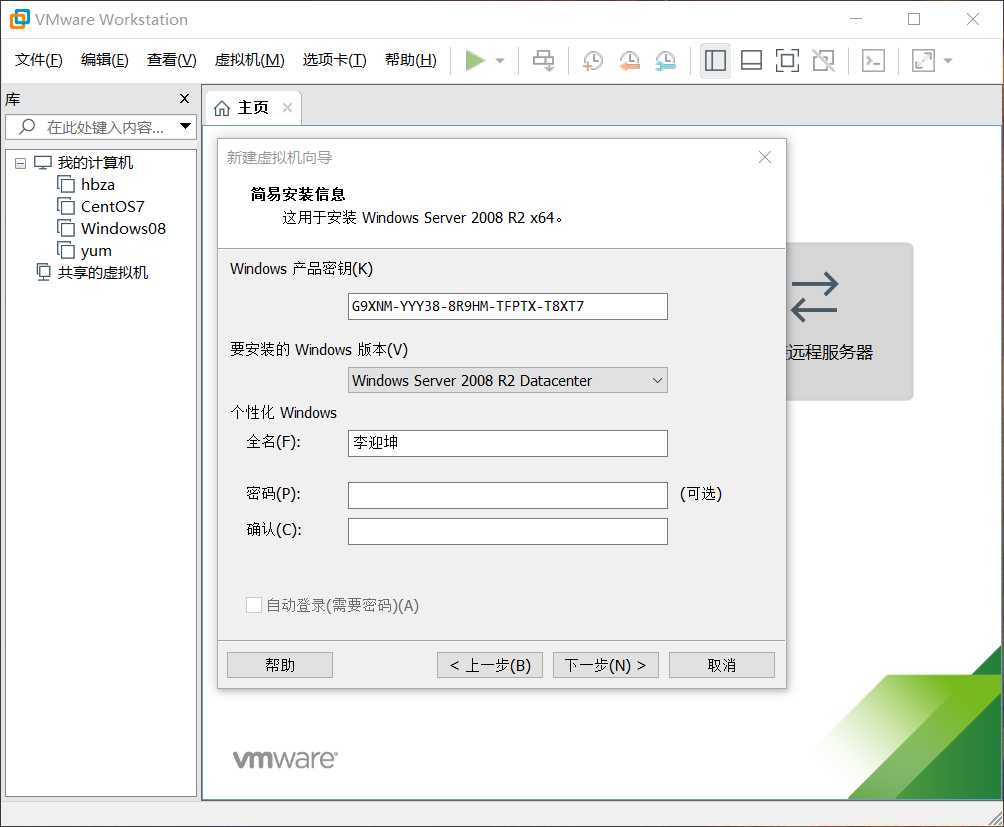Close the 新建虚拟机向导 dialog

click(765, 157)
